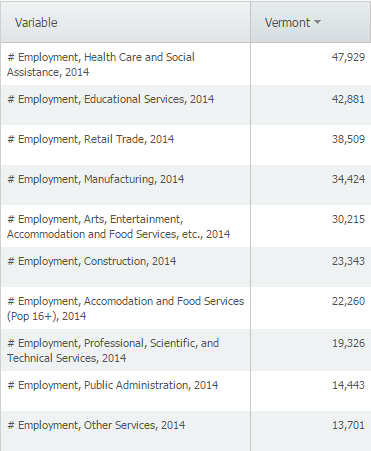Select the Variable column header

pos(125,22)
